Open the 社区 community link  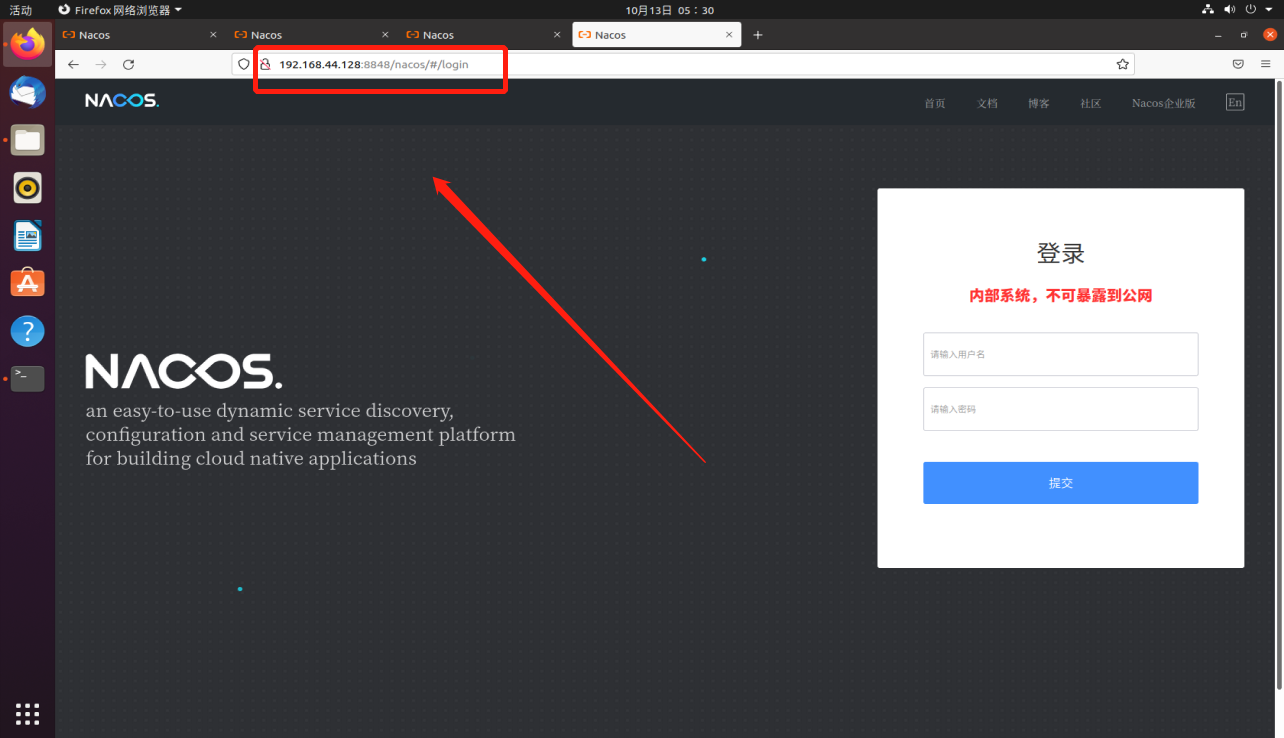pos(1091,103)
